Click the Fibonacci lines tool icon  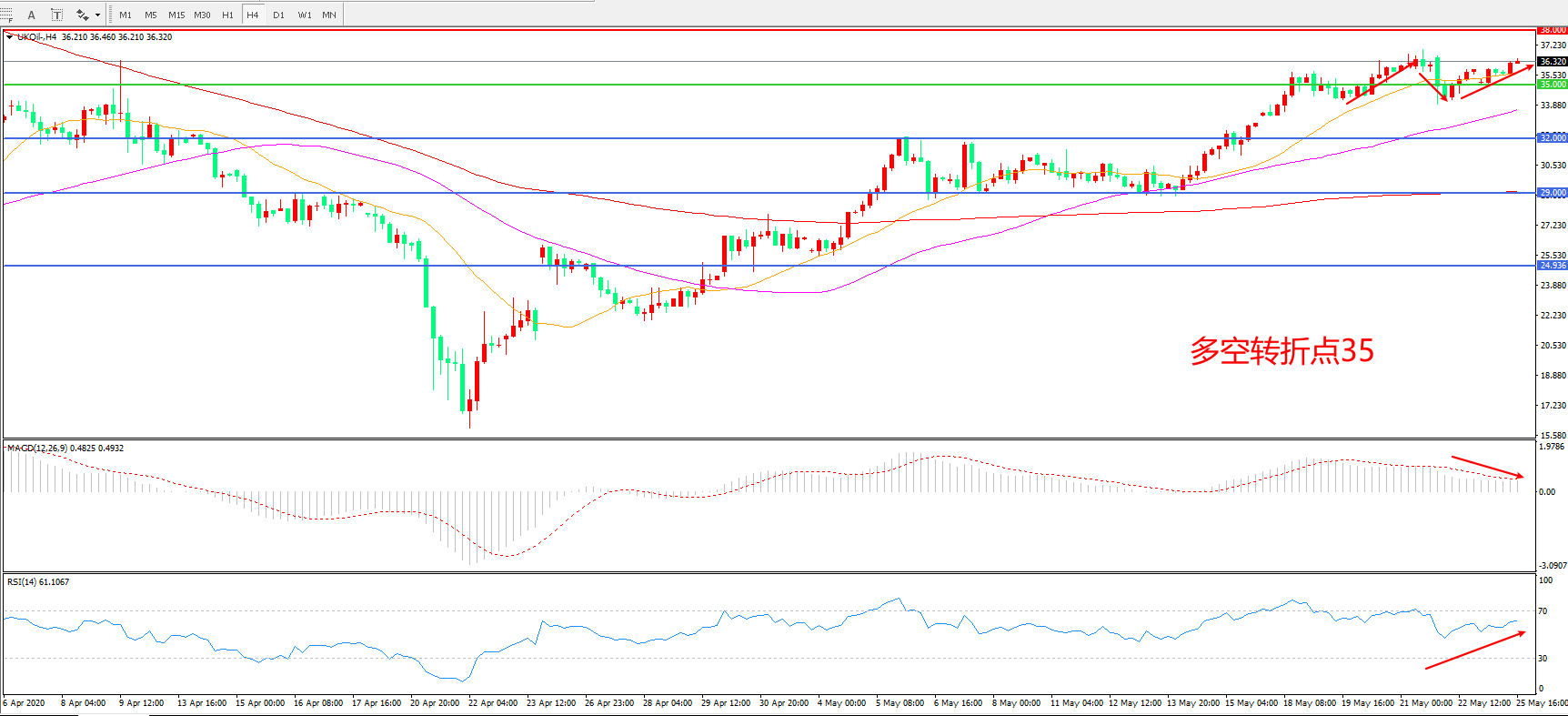(x=5, y=15)
